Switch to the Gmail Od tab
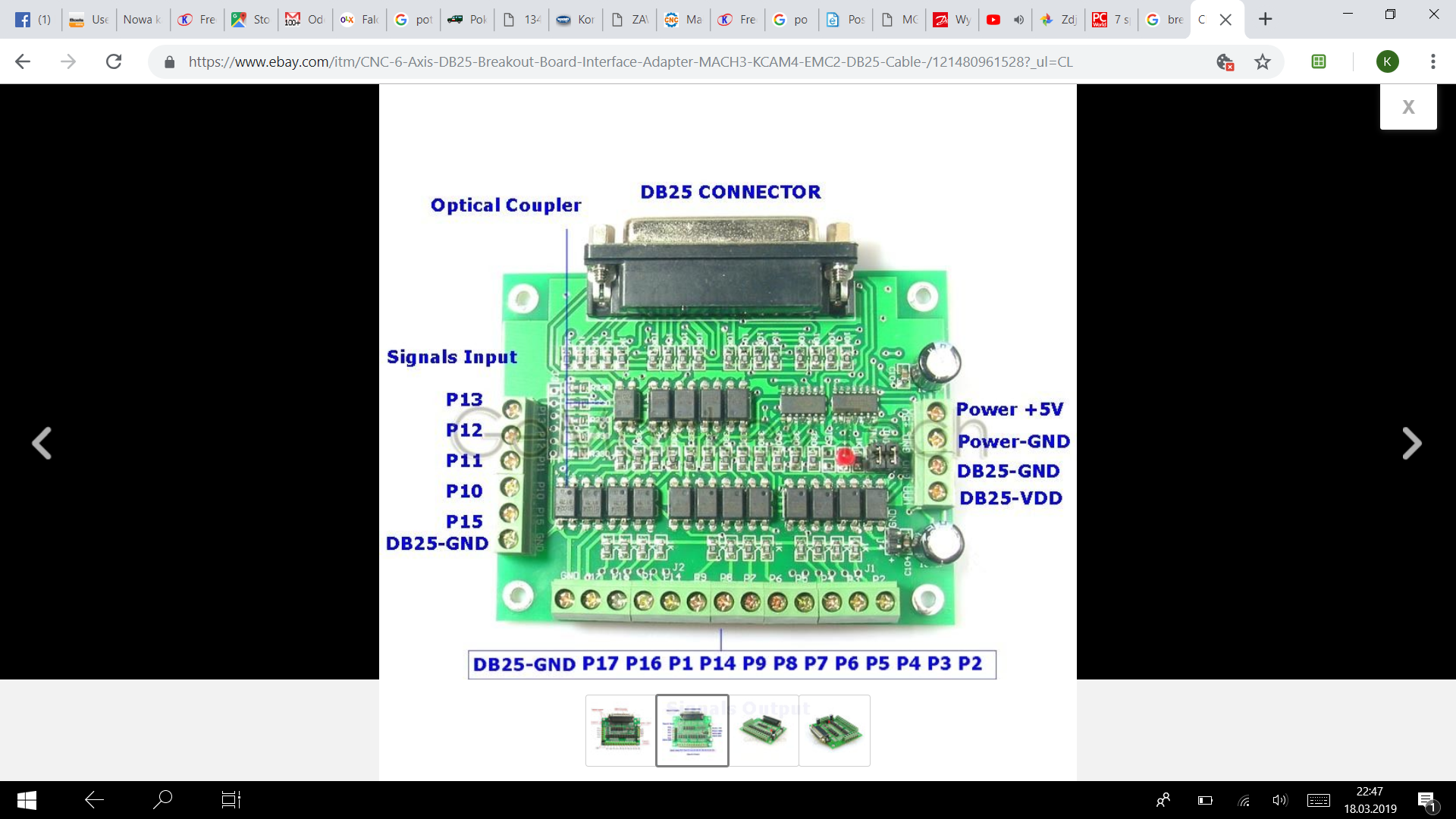The image size is (1456, 819). [305, 20]
